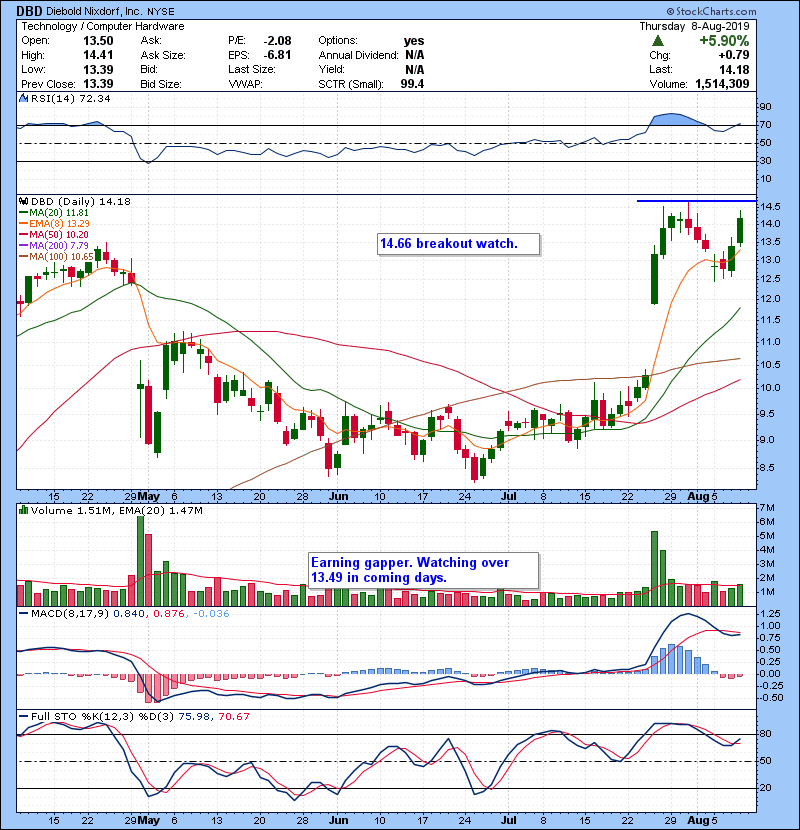Viewport: 800px width, 830px height.
Task: Select the Chg value +0.79
Action: click(x=734, y=55)
